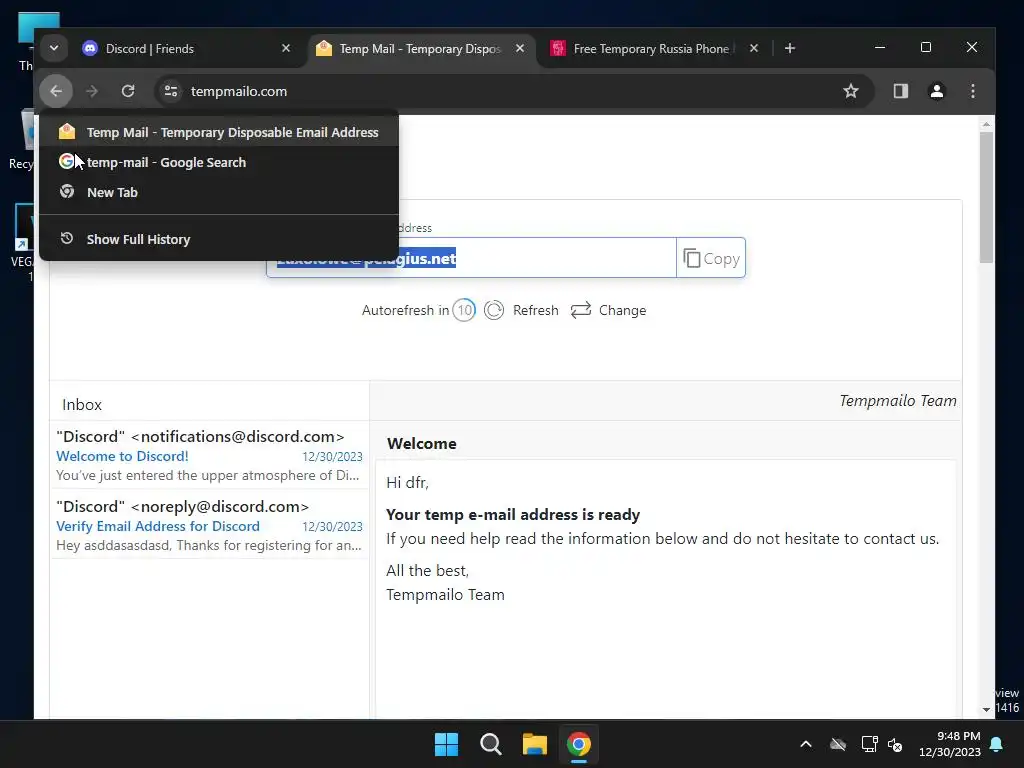
Task: Open the Chrome three-dot menu
Action: (972, 91)
